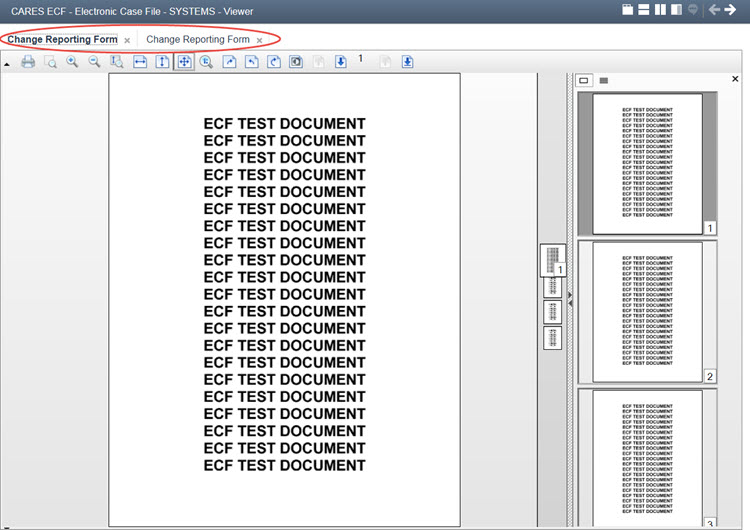Select the first Change Reporting Form tab
The image size is (750, 530).
[x=62, y=40]
